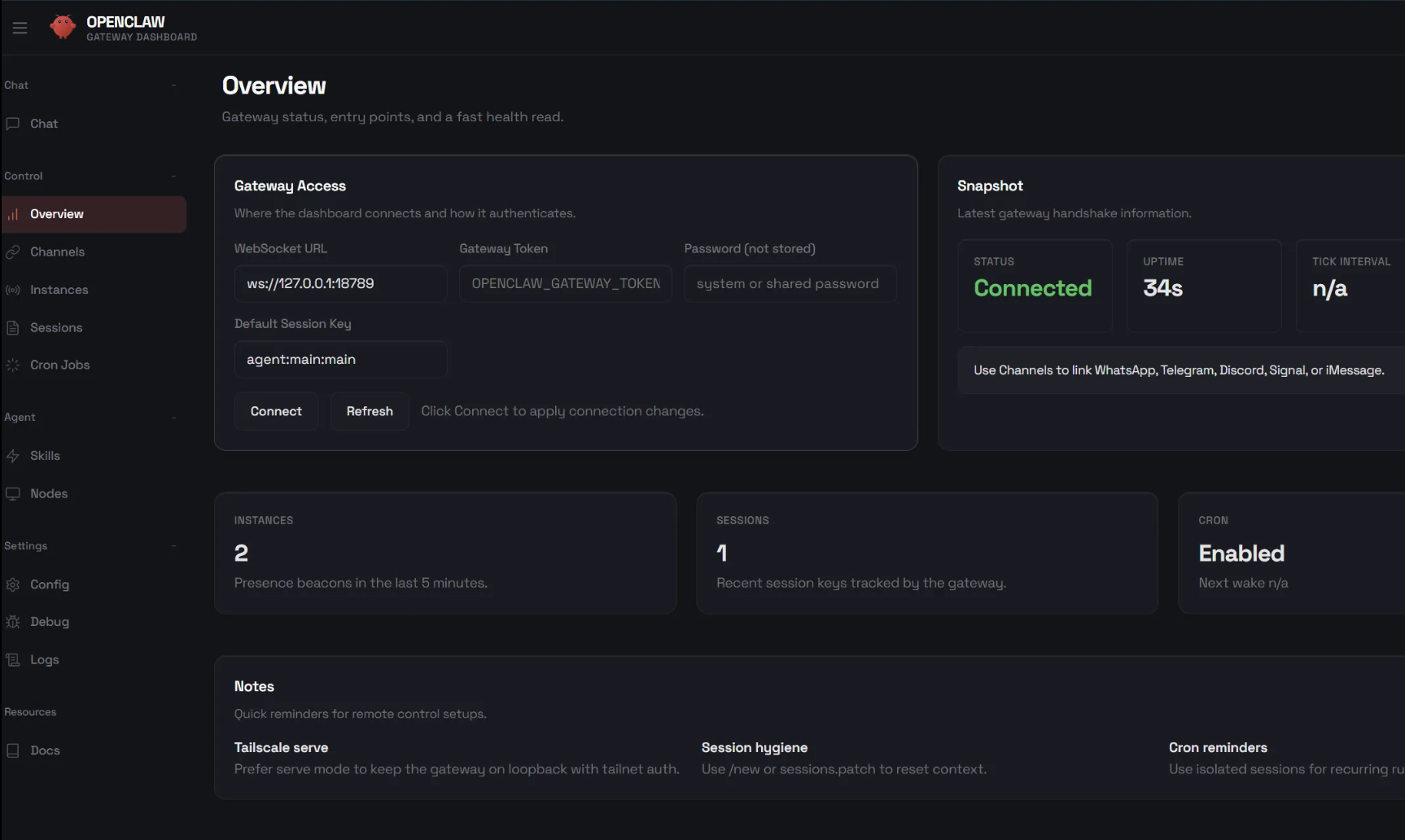
Task: Open Docs resource link
Action: click(x=94, y=750)
